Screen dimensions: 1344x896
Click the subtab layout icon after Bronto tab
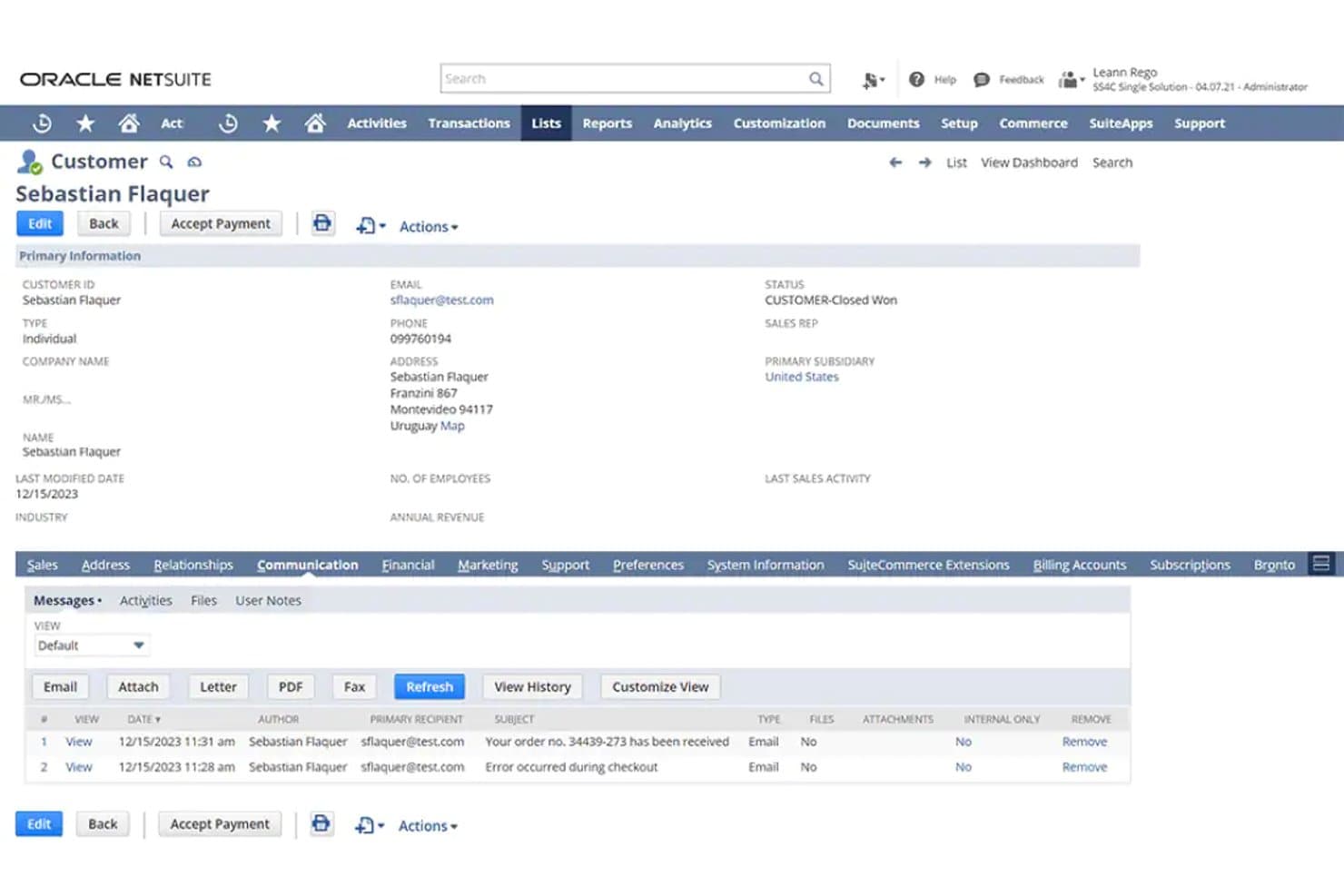[x=1321, y=564]
